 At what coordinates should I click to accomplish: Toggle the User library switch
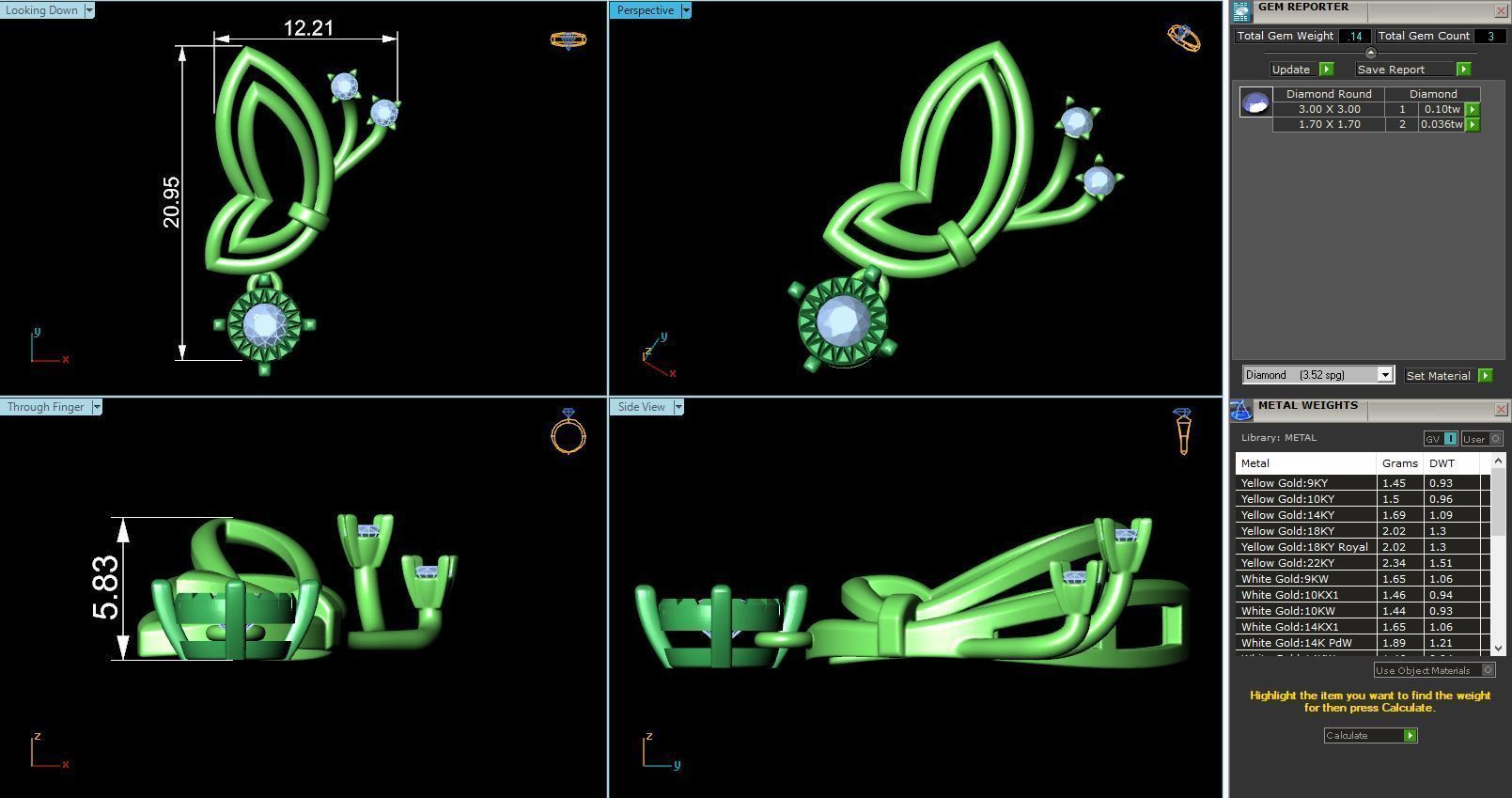(x=1481, y=439)
